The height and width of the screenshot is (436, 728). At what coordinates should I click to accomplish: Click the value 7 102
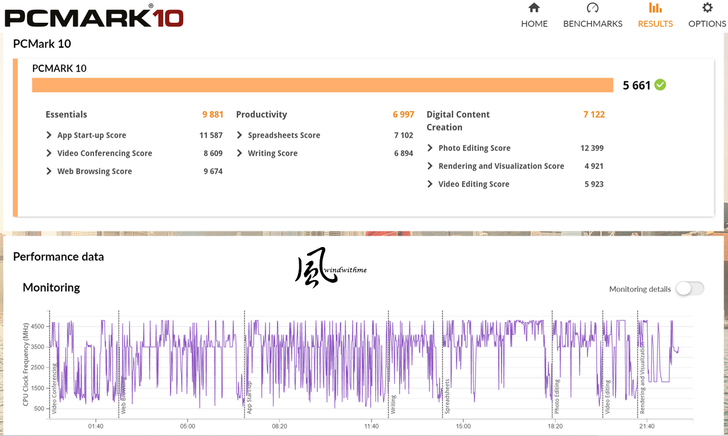403,135
